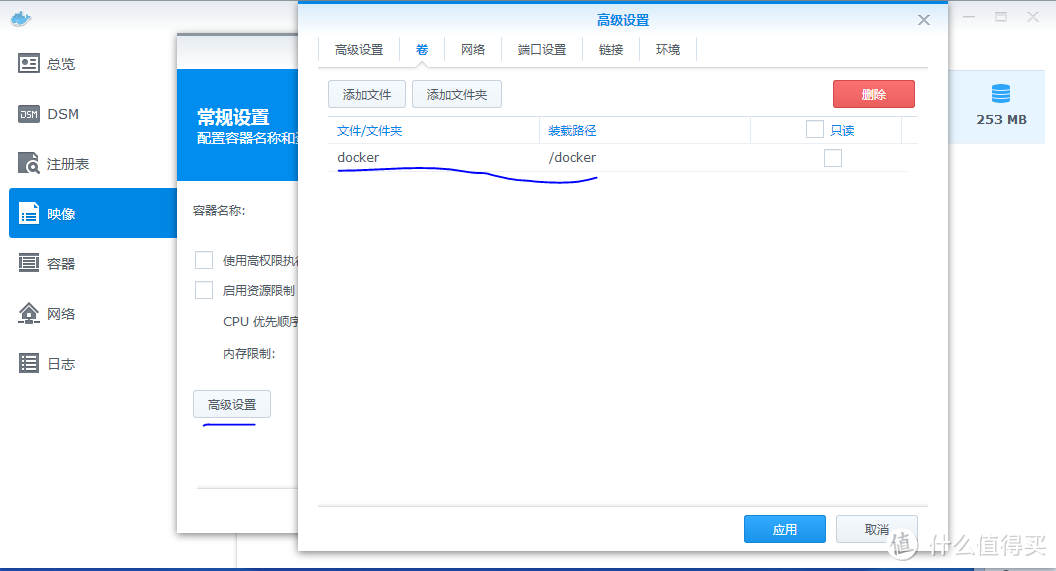
Task: Close the 高级设置 dialog with X
Action: point(923,20)
